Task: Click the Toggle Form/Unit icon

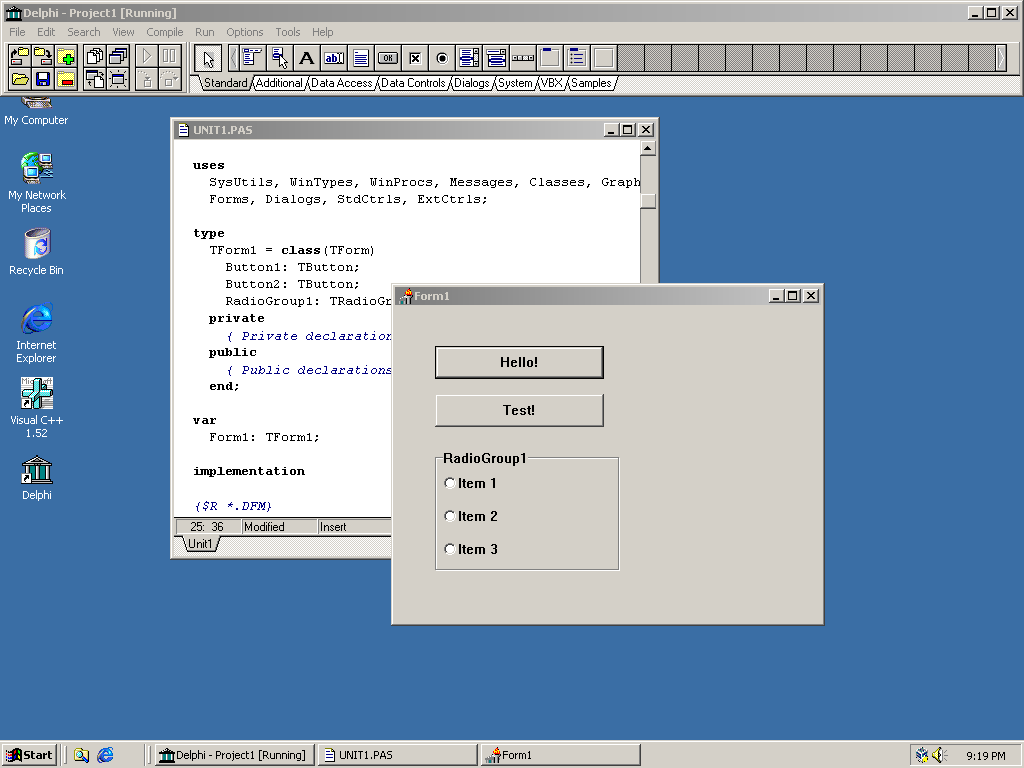Action: pyautogui.click(x=95, y=80)
